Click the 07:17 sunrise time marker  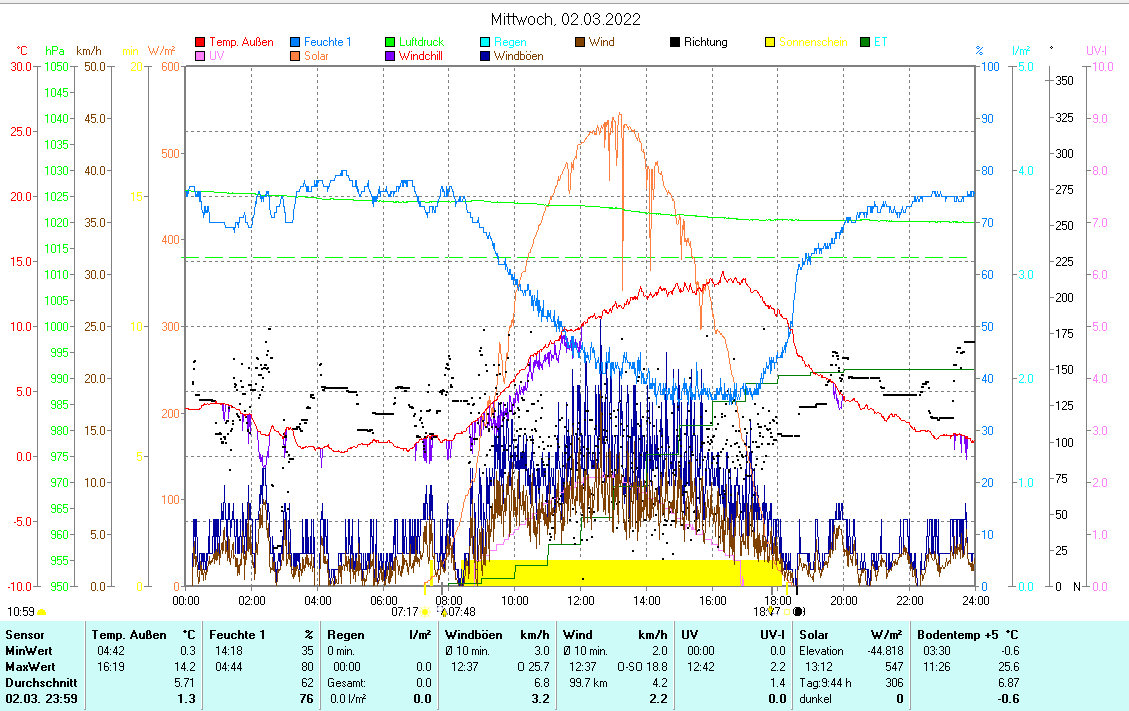[x=404, y=611]
